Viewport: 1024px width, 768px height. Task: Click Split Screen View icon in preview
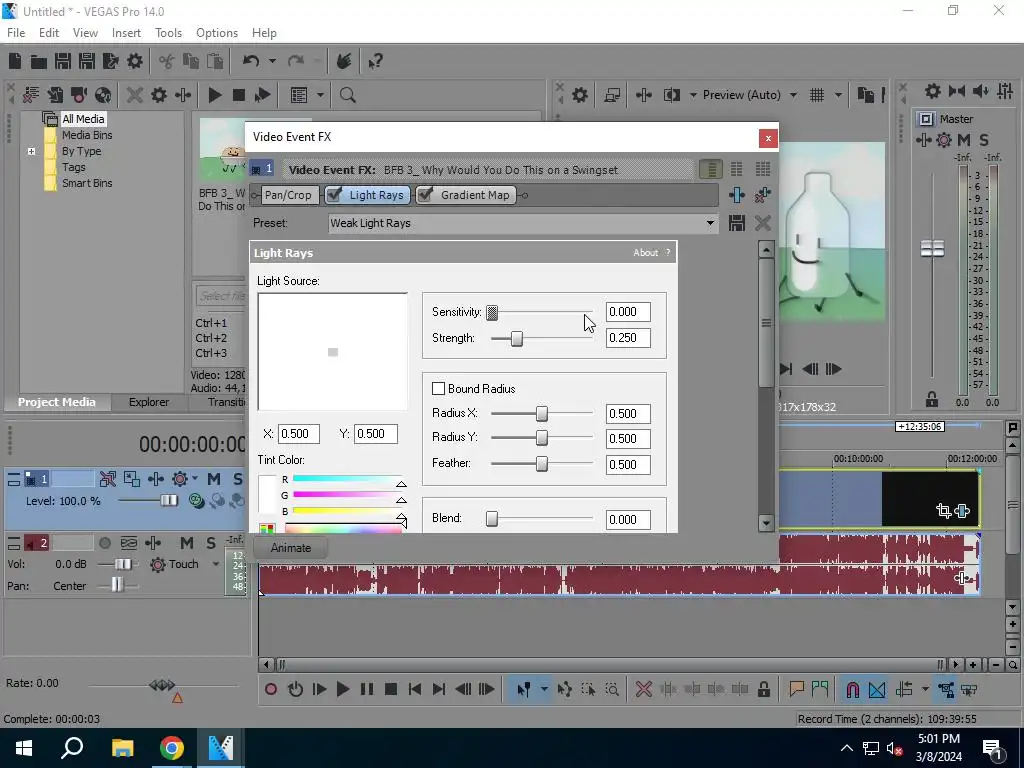(x=671, y=95)
